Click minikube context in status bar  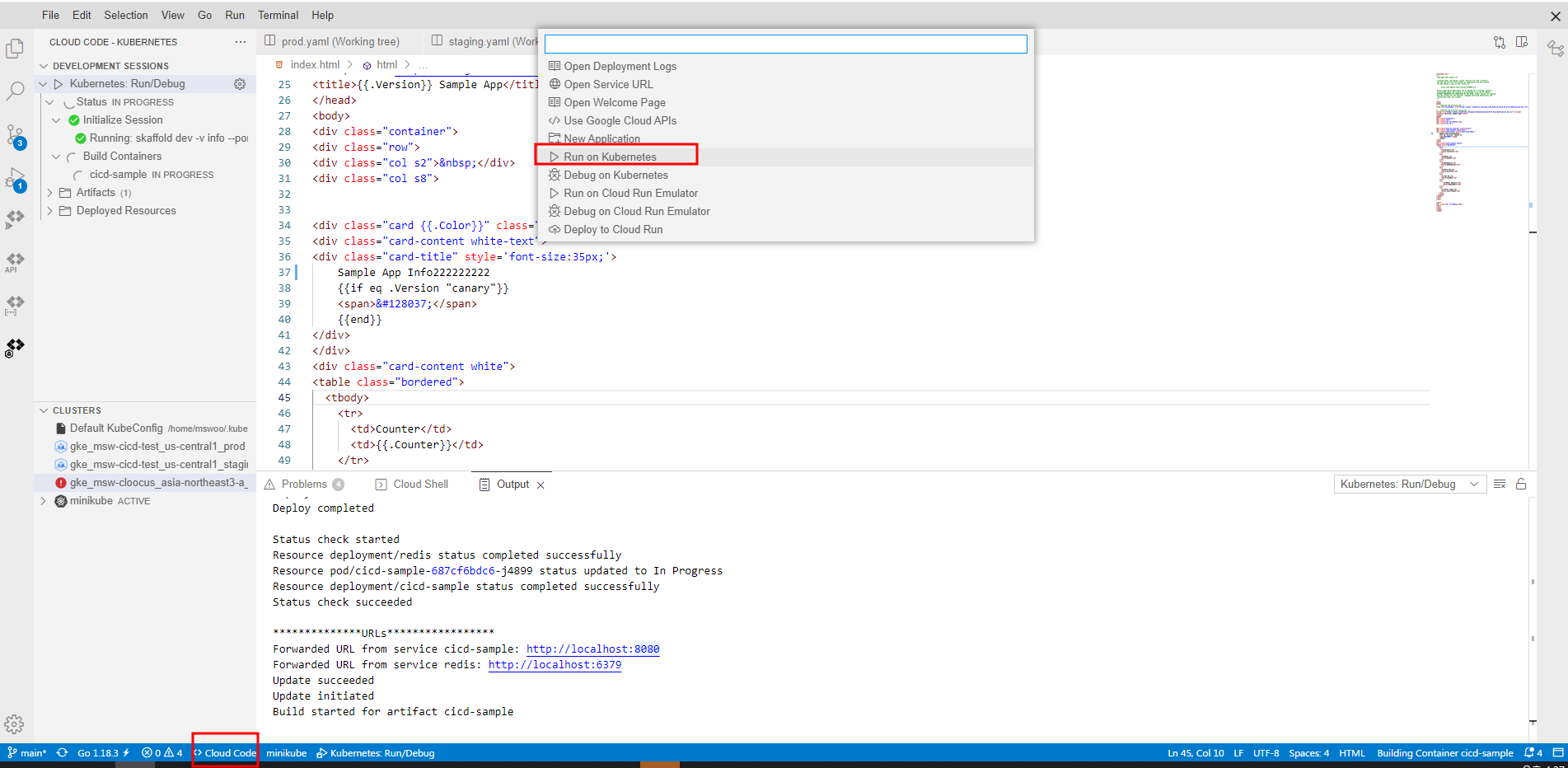[x=286, y=753]
